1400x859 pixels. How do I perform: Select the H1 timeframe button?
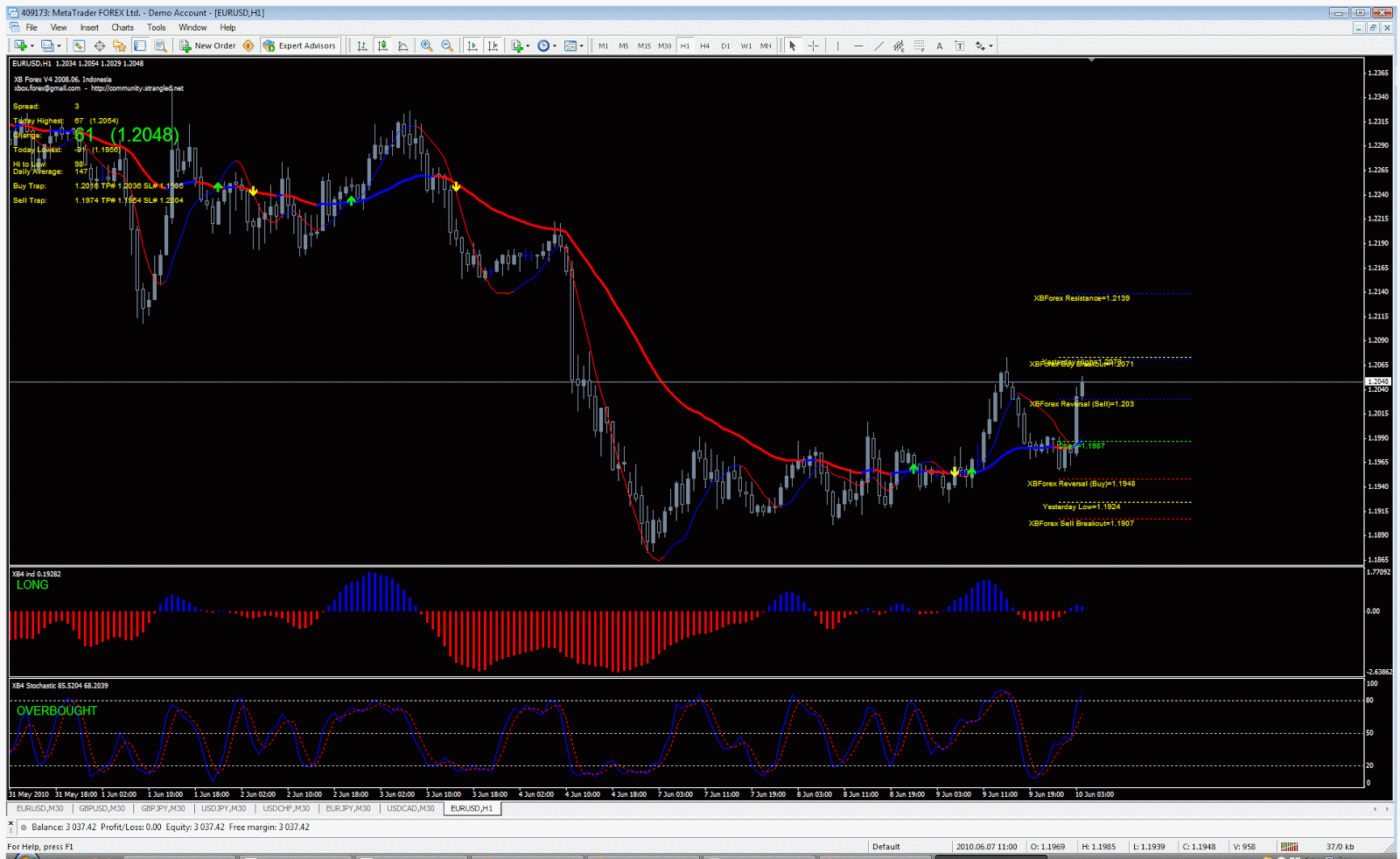point(685,45)
